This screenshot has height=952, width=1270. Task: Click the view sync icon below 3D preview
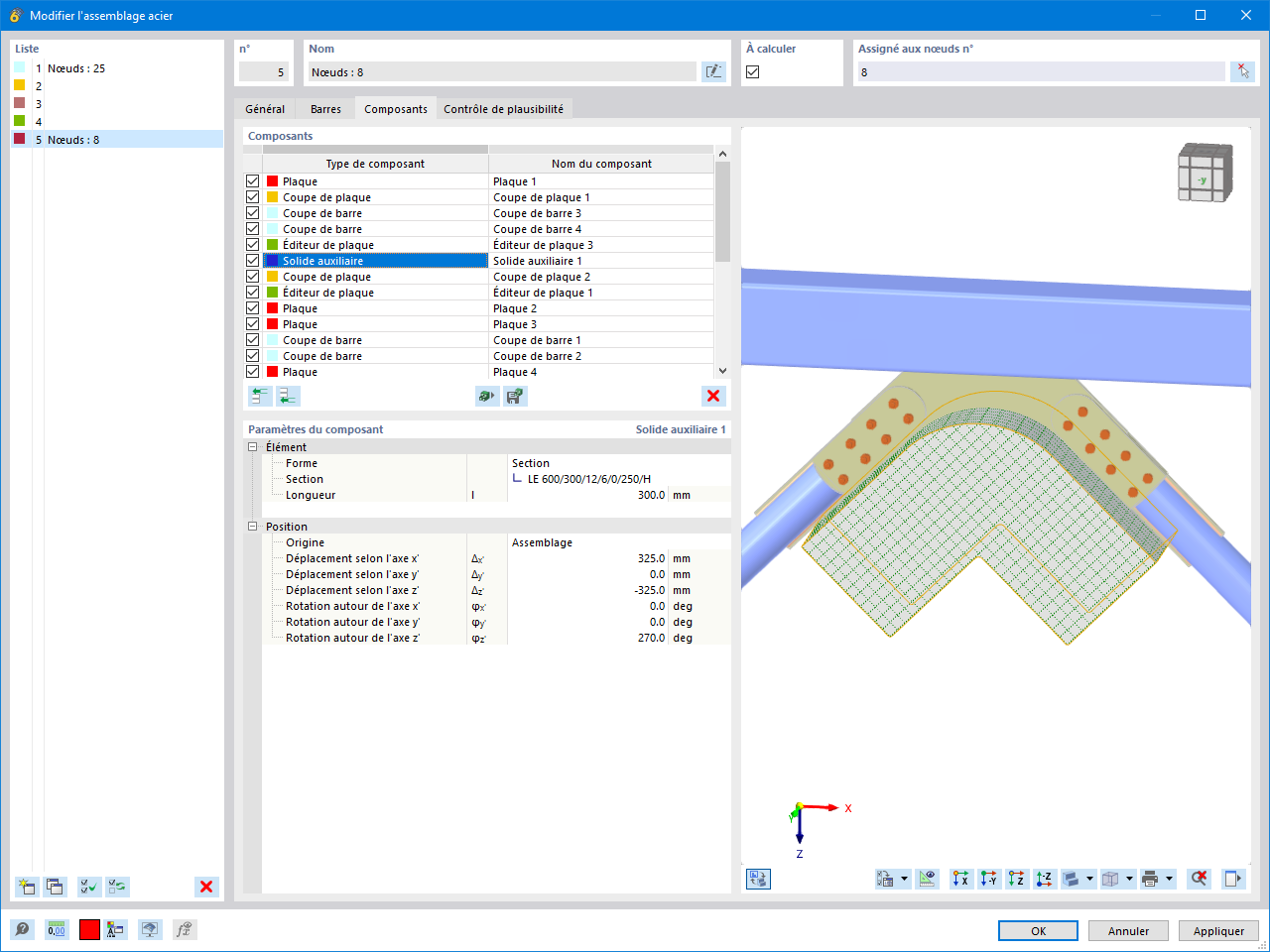point(758,879)
